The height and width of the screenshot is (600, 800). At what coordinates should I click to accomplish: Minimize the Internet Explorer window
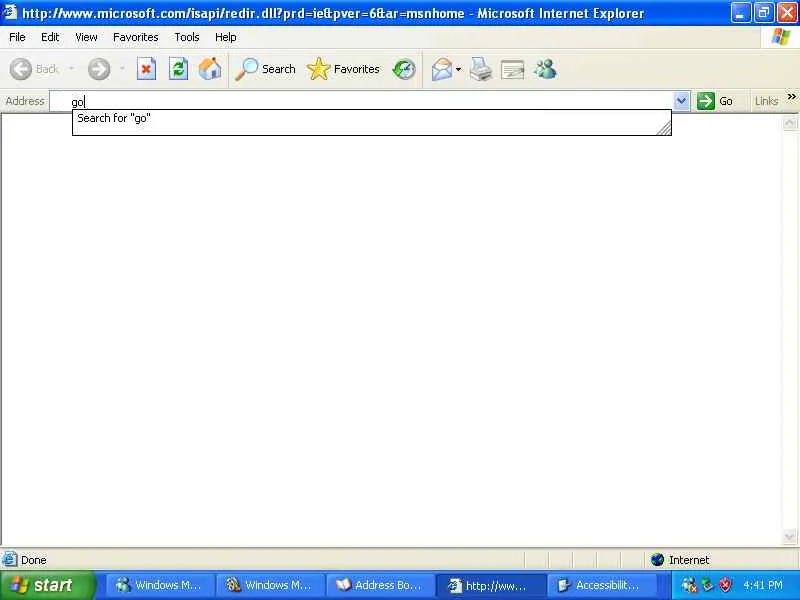click(740, 13)
